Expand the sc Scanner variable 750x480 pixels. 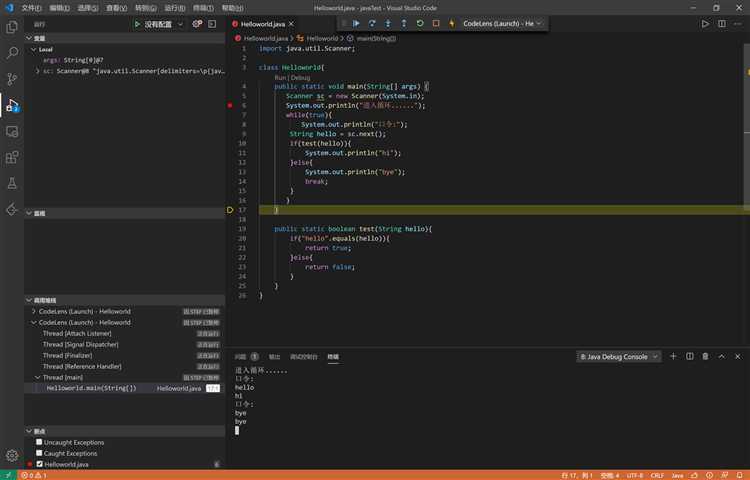[x=37, y=71]
